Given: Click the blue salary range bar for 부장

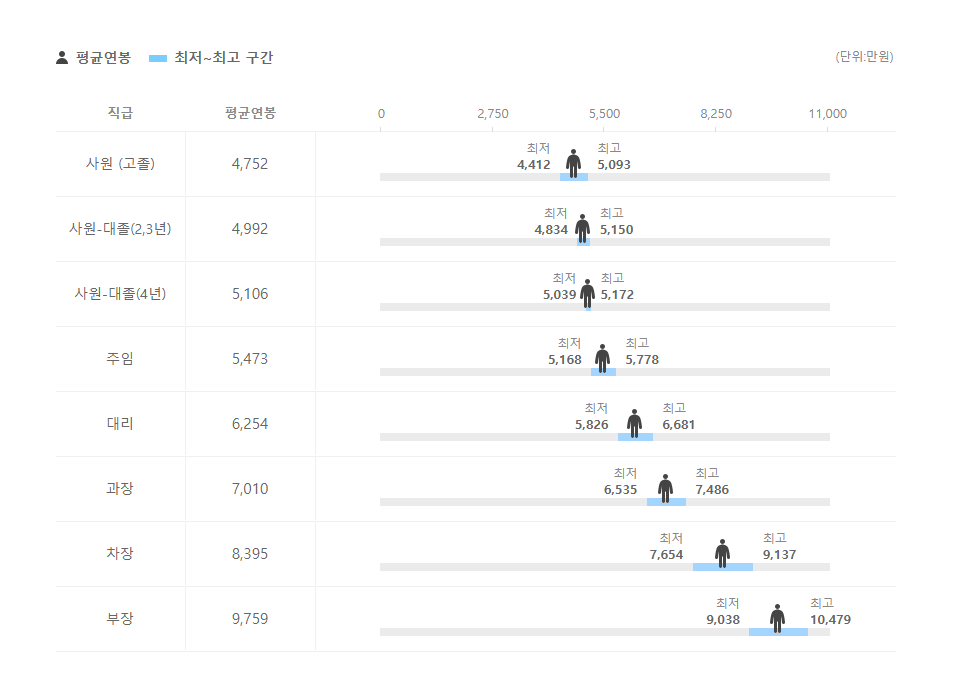Looking at the screenshot, I should [x=778, y=632].
